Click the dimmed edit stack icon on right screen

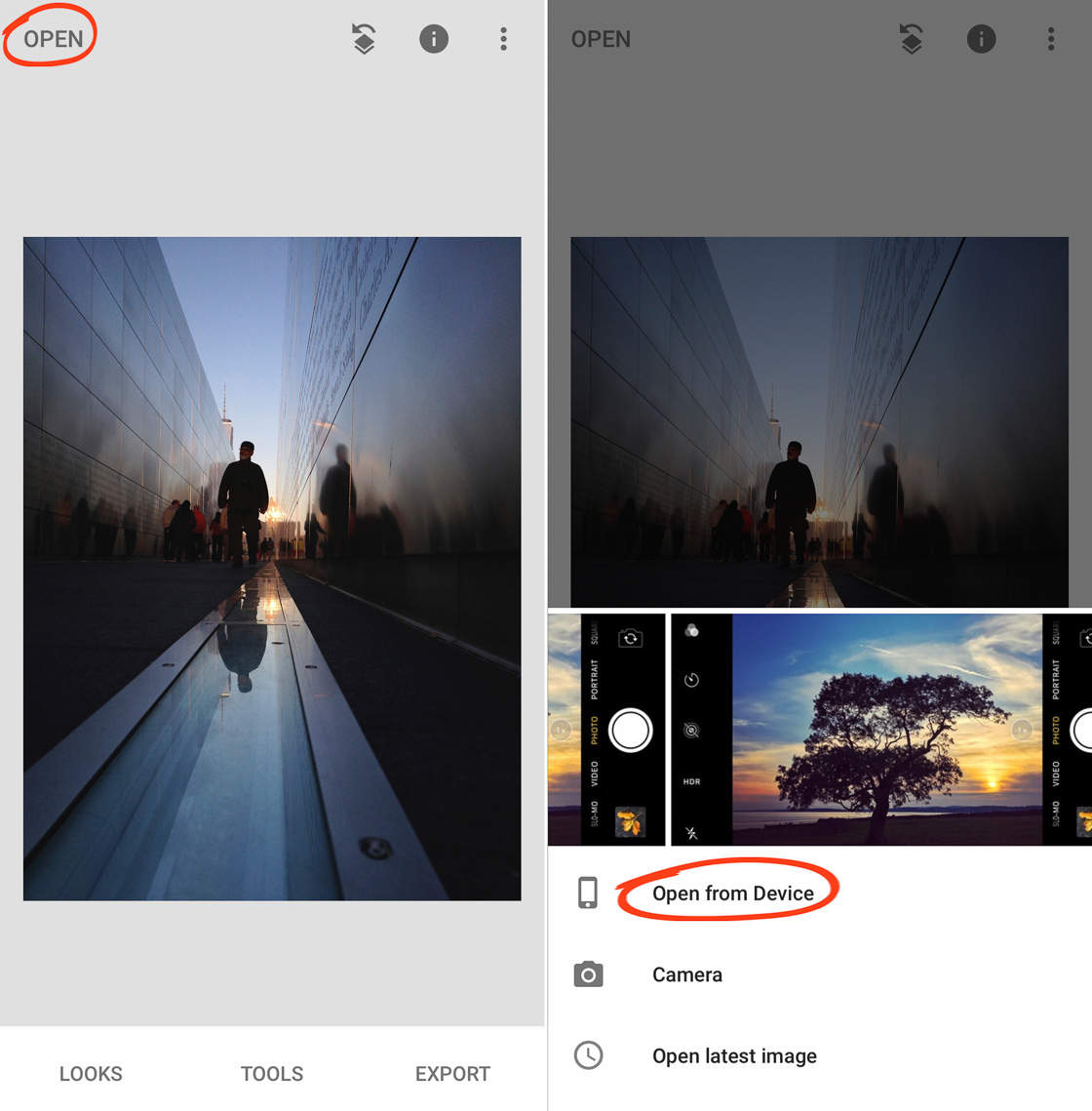(911, 39)
